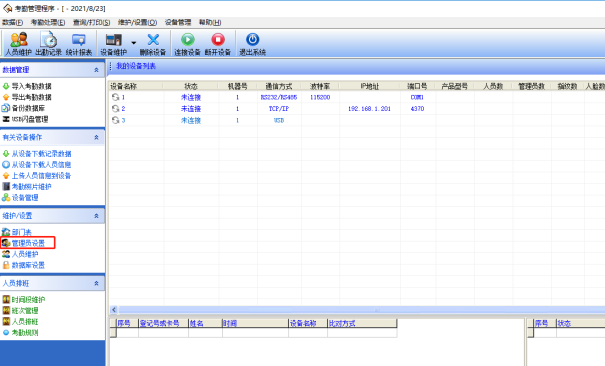Collapse the 人员排班 sidebar panel
The width and height of the screenshot is (605, 366).
96,283
